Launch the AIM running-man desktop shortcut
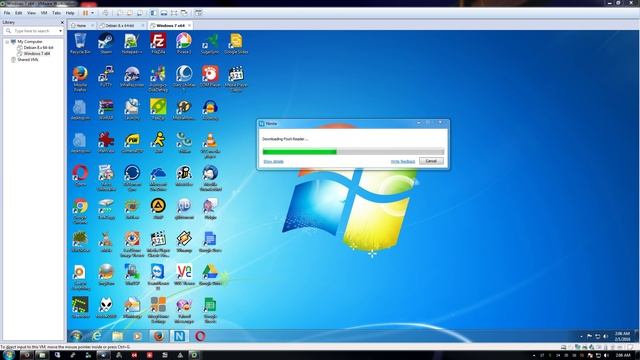This screenshot has width=640, height=360. point(158,142)
